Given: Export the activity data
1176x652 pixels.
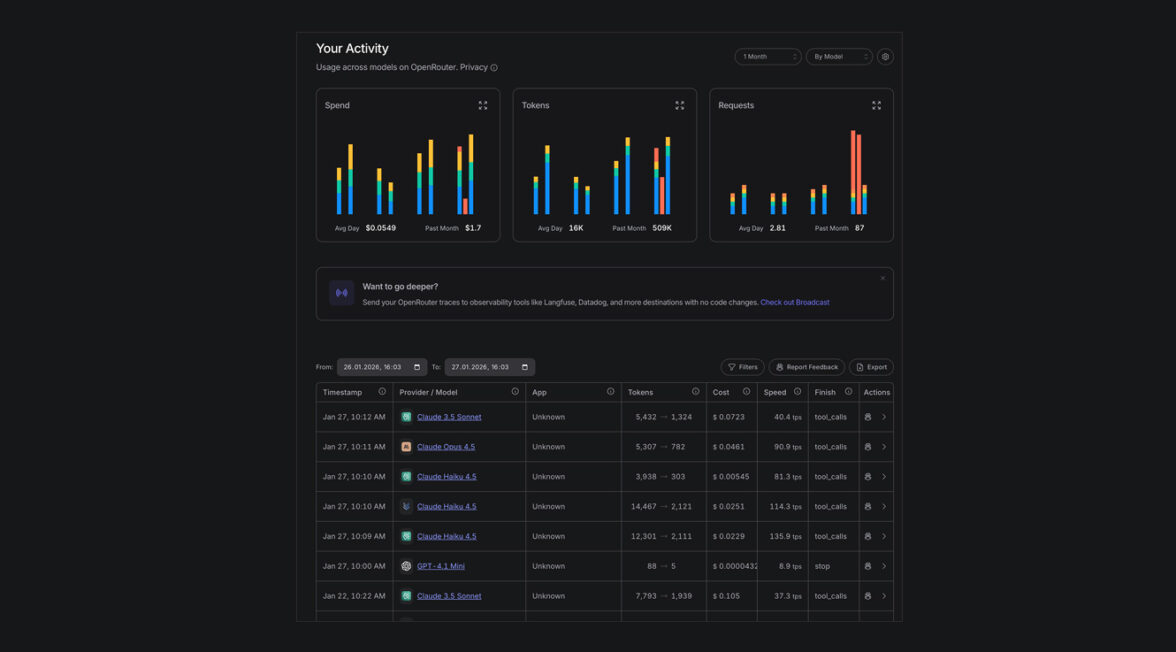Looking at the screenshot, I should [871, 368].
